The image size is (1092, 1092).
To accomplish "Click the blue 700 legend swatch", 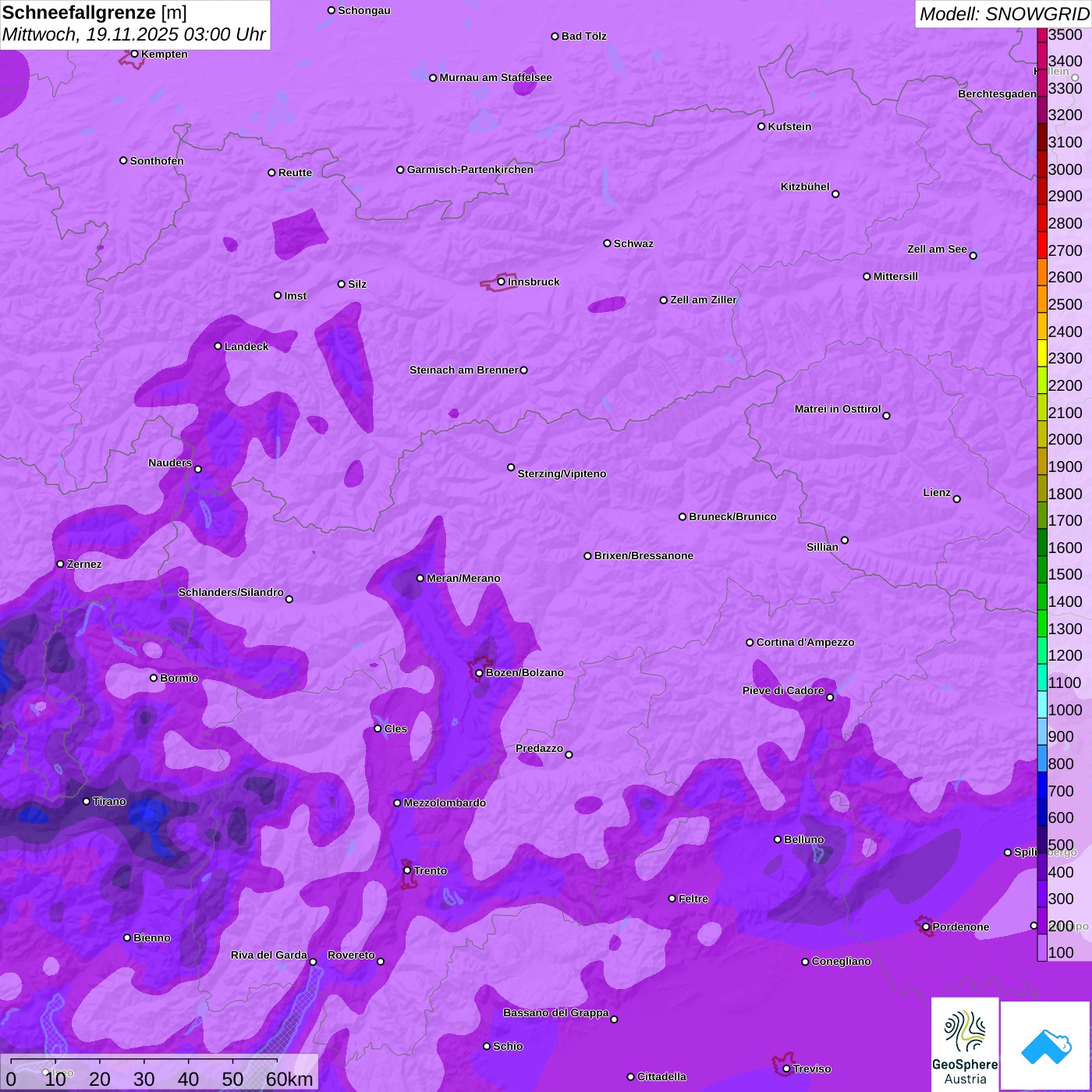I will [1042, 785].
